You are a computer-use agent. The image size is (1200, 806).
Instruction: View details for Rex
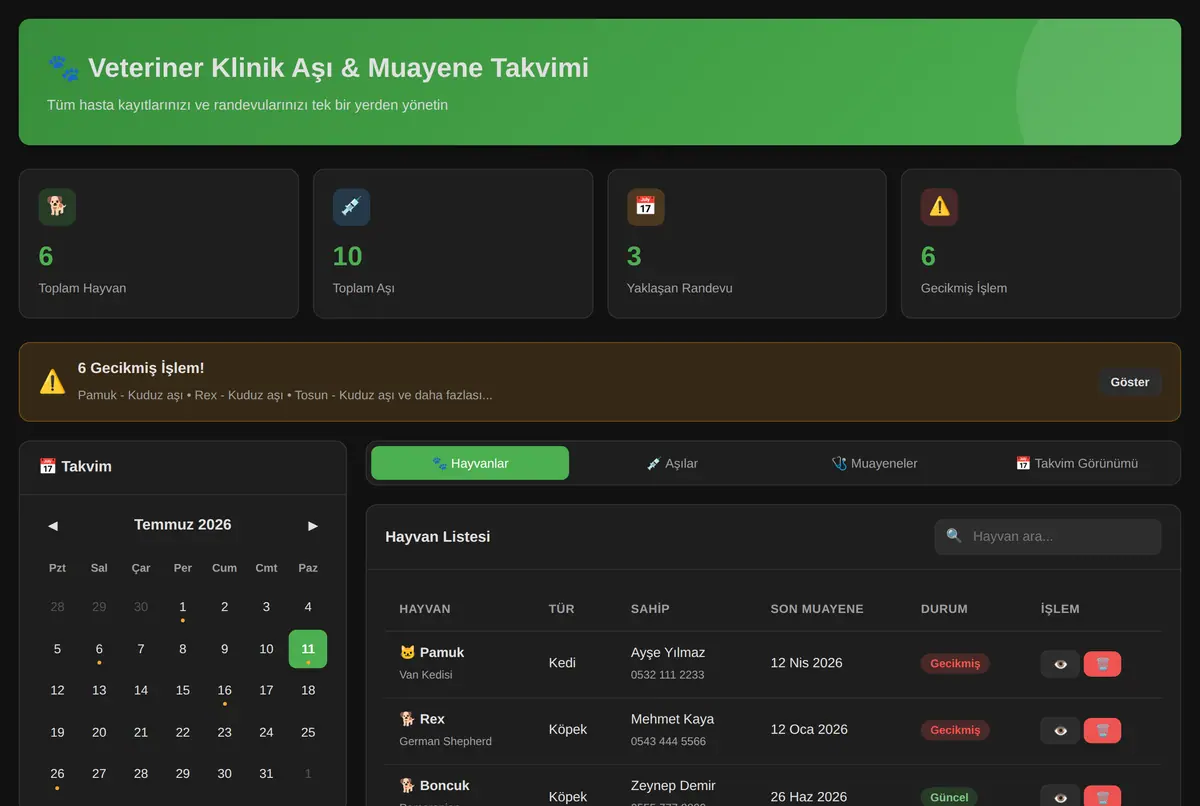coord(1060,731)
